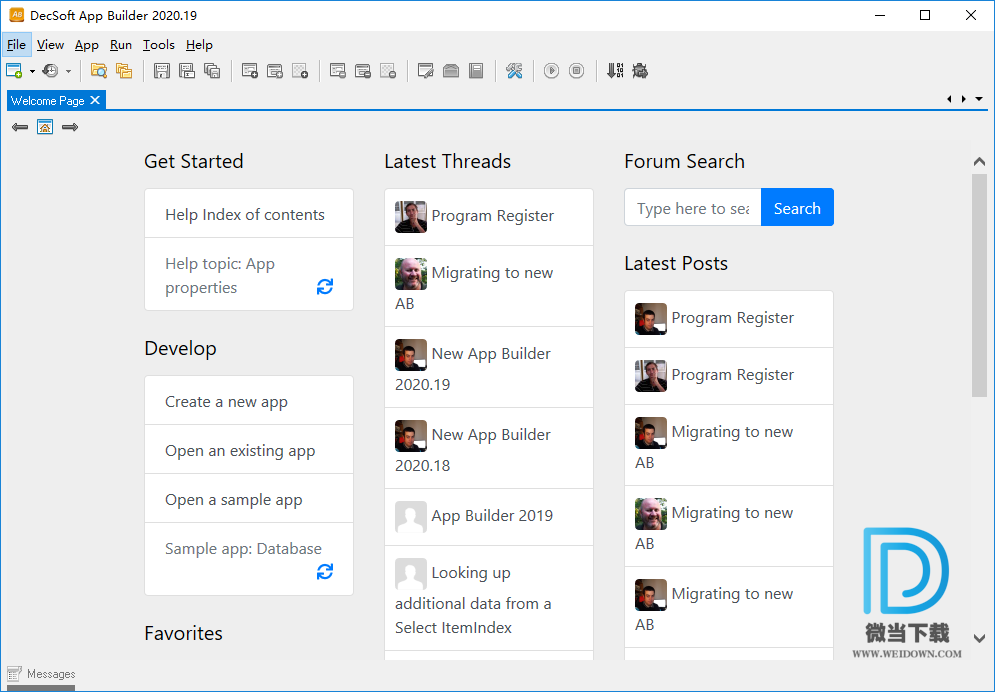
Task: Click the Remove frame checkered-minus icon
Action: [x=388, y=70]
